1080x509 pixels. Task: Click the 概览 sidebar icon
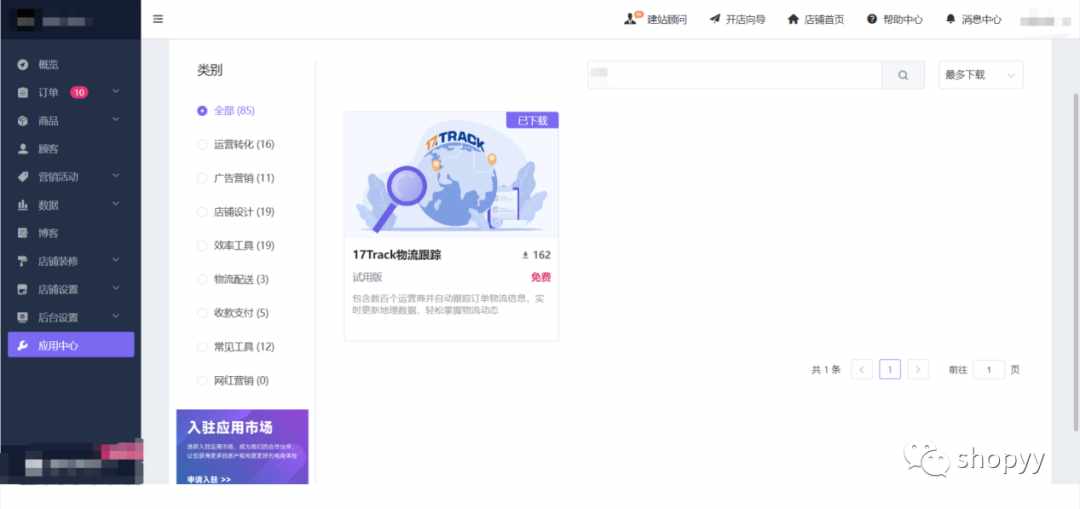[23, 65]
